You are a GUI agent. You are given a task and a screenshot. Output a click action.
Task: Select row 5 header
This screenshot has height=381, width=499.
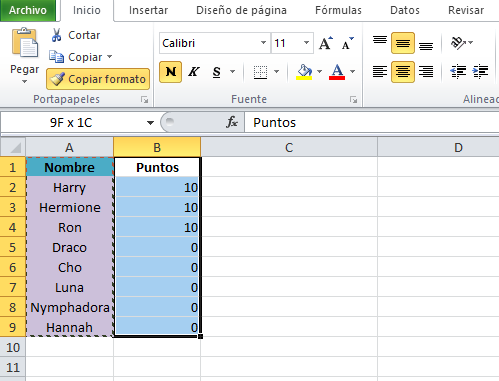13,247
